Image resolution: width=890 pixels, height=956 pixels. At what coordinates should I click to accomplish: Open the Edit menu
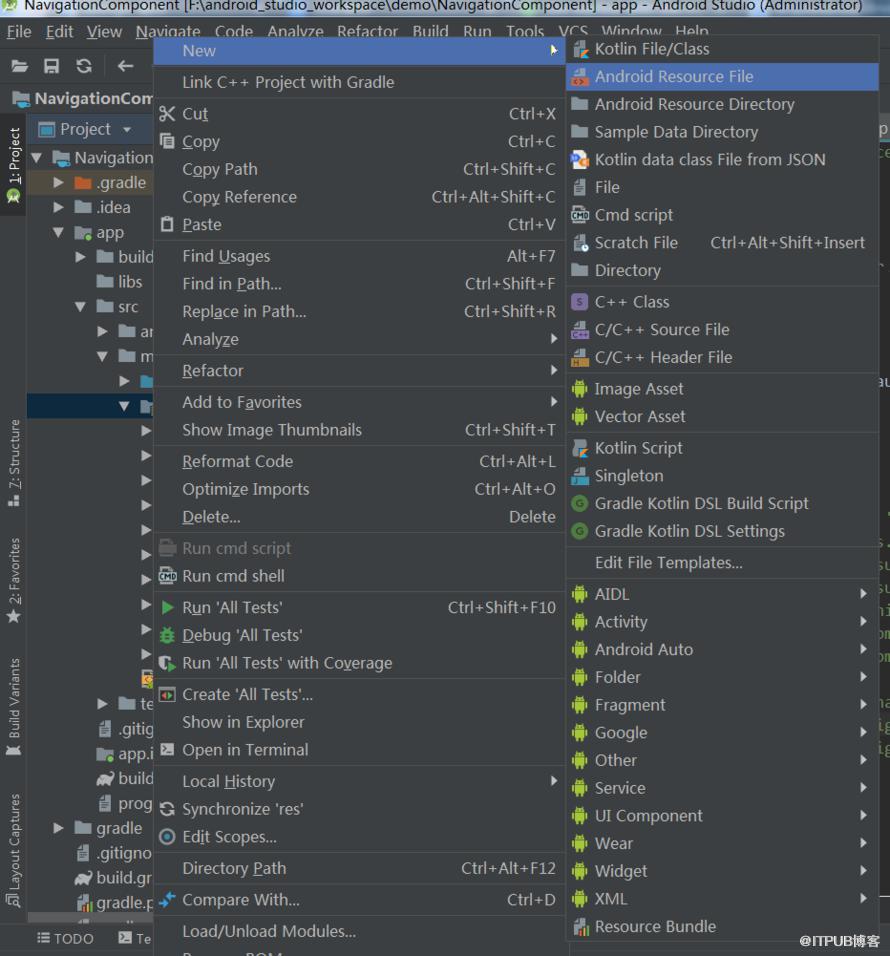[59, 32]
